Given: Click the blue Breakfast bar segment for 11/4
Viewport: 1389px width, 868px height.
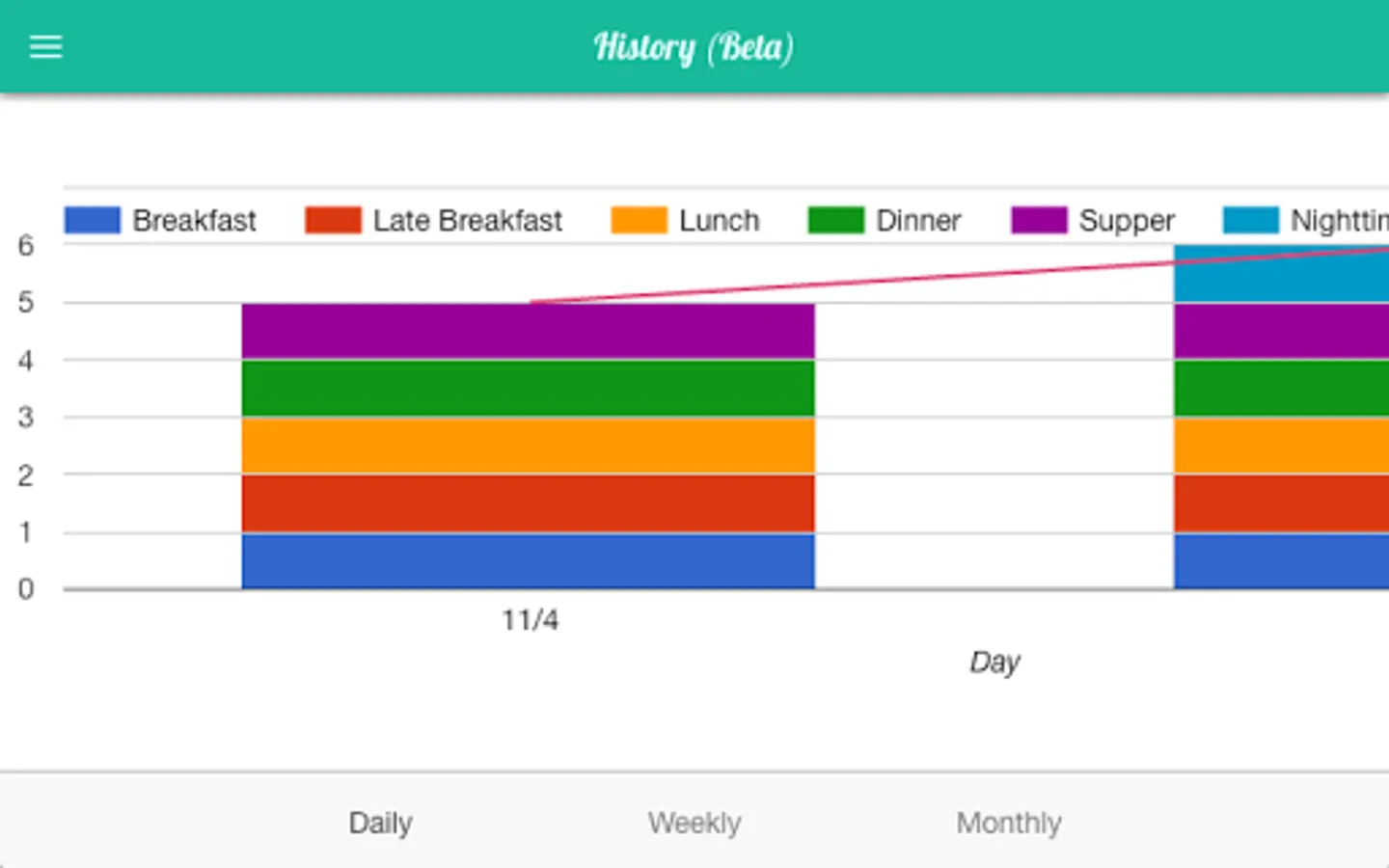Looking at the screenshot, I should [528, 560].
